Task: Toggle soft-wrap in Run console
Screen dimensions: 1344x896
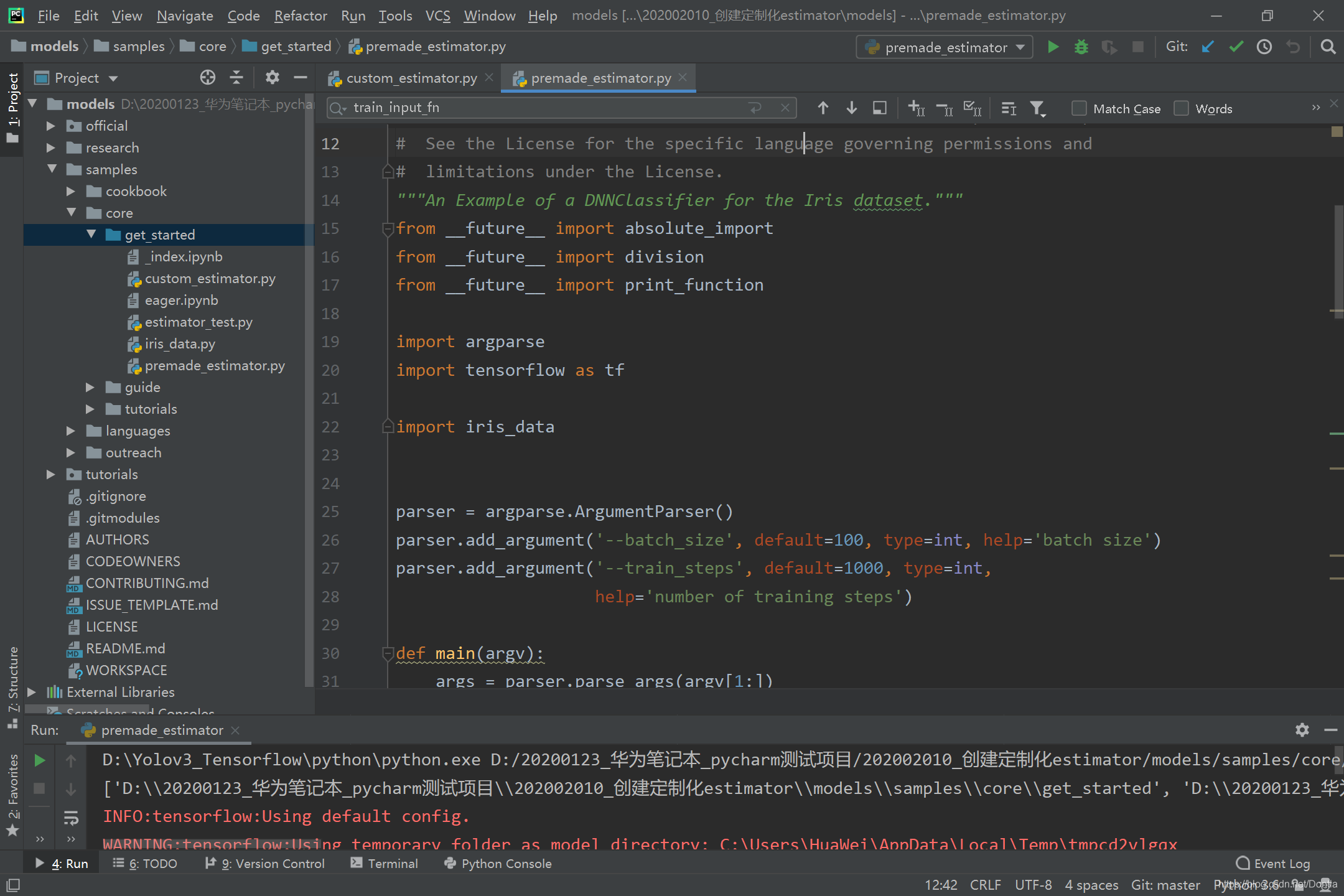Action: (71, 818)
